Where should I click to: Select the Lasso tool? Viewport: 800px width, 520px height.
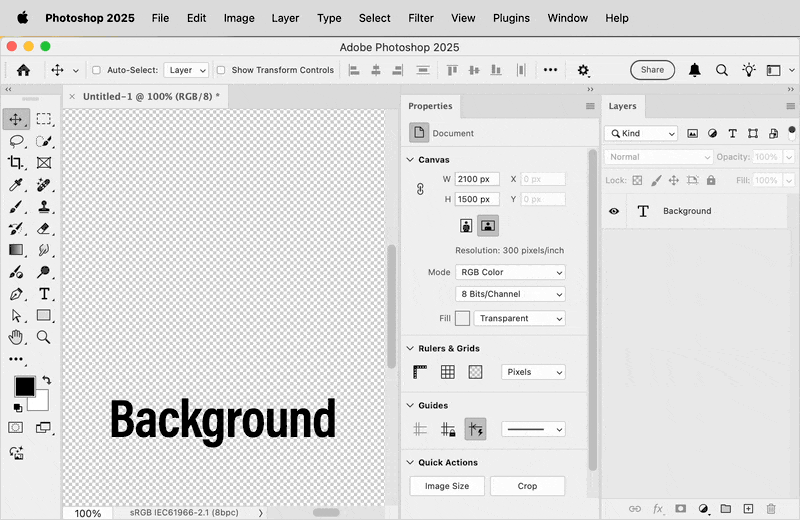click(x=16, y=141)
